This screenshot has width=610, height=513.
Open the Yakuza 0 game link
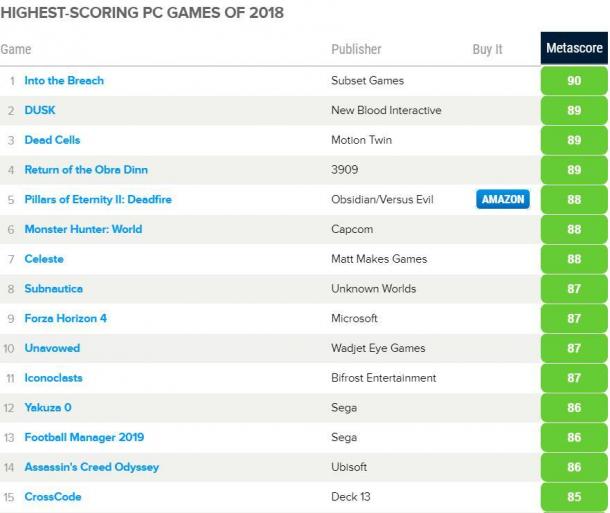pos(48,408)
